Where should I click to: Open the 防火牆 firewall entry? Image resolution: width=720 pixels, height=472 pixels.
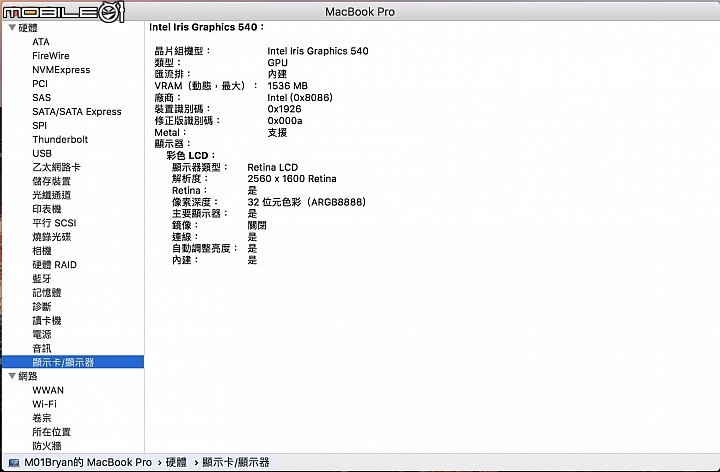pyautogui.click(x=46, y=445)
